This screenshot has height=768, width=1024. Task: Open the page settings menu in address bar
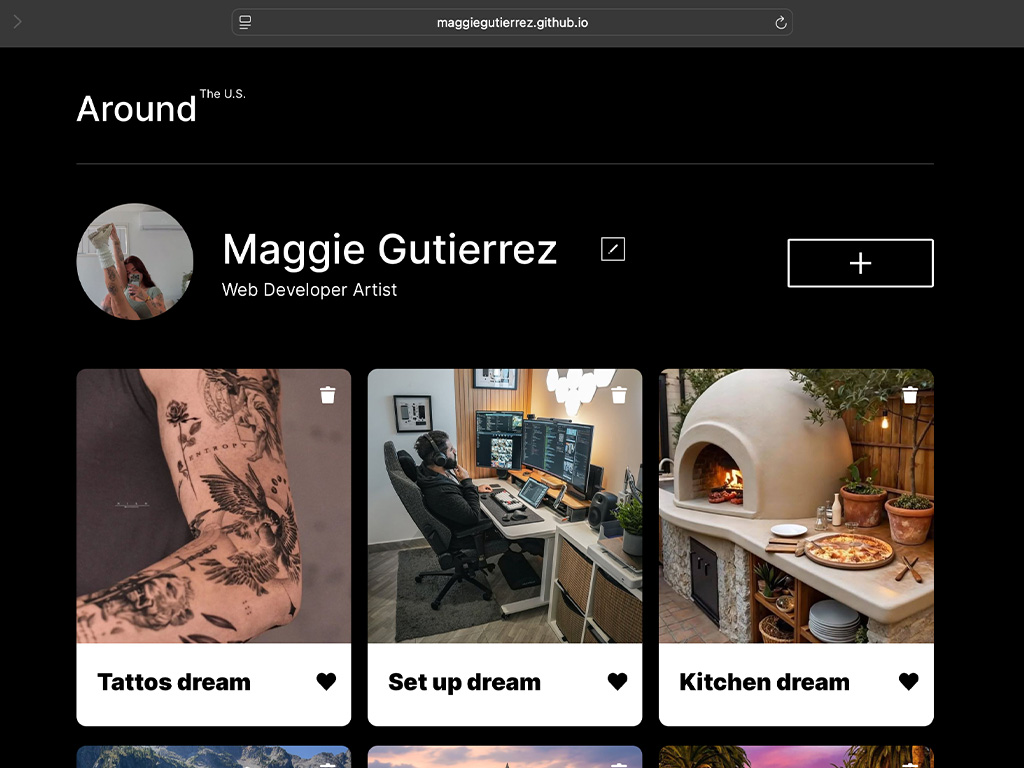click(245, 23)
